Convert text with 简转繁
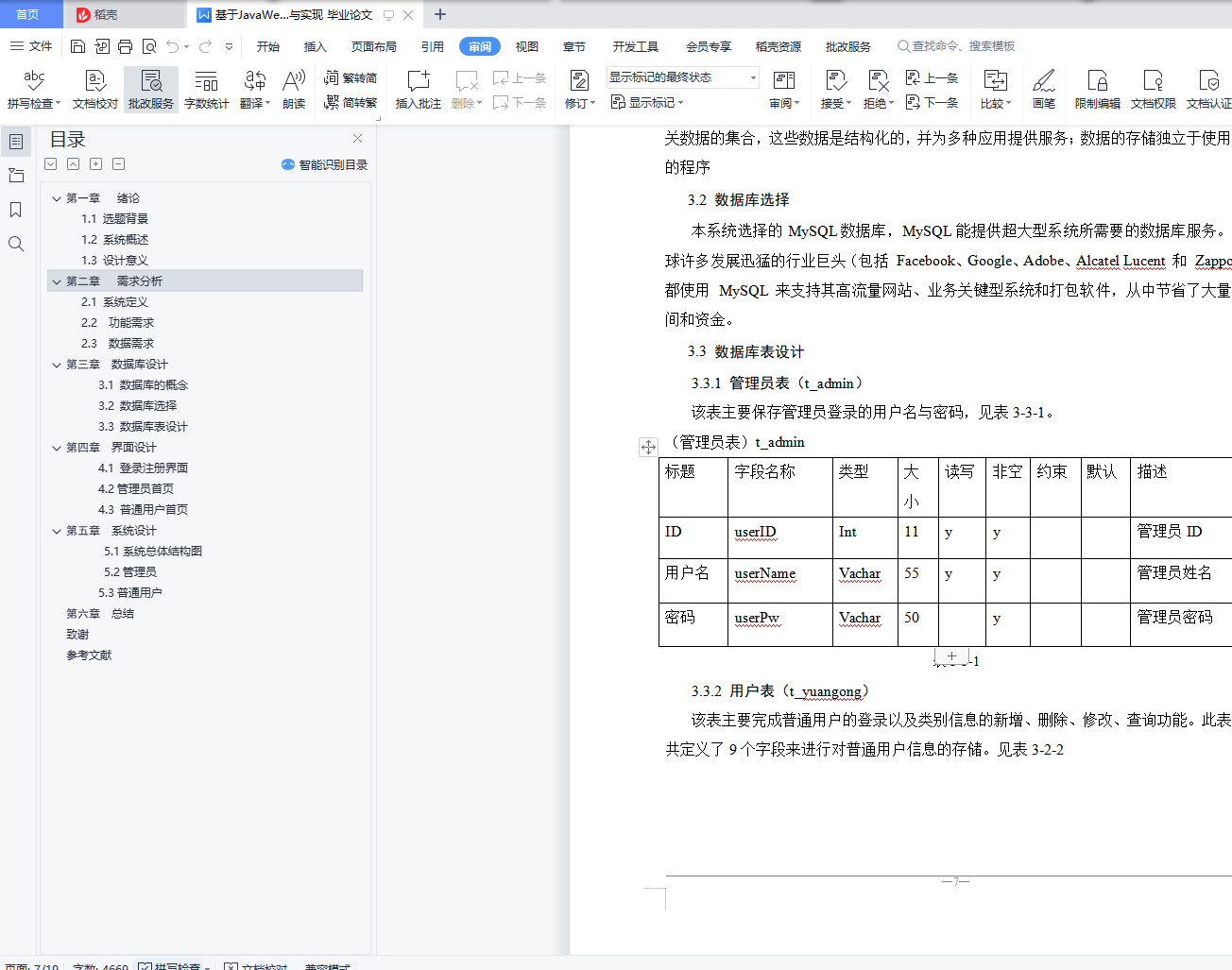The height and width of the screenshot is (970, 1232). [x=351, y=102]
